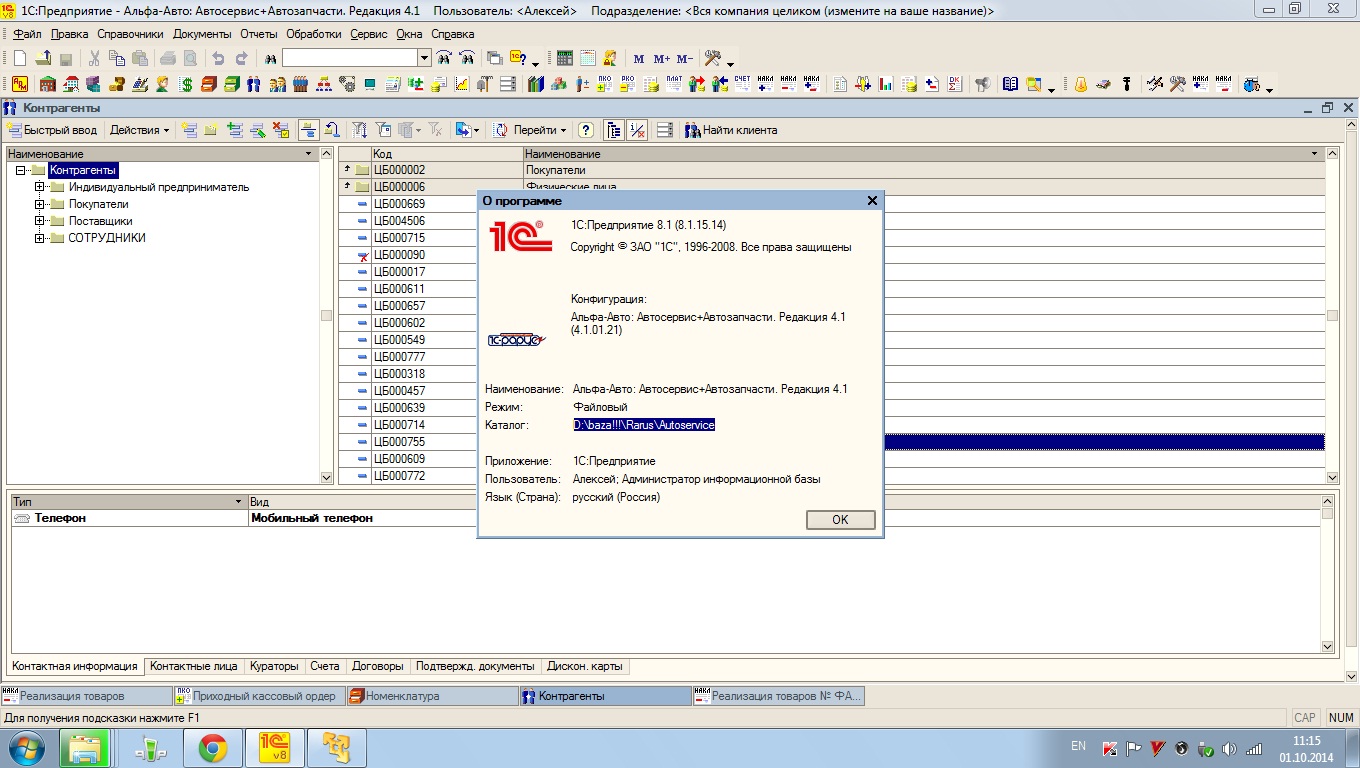
Task: Click OK in the О программе dialog
Action: pos(840,520)
